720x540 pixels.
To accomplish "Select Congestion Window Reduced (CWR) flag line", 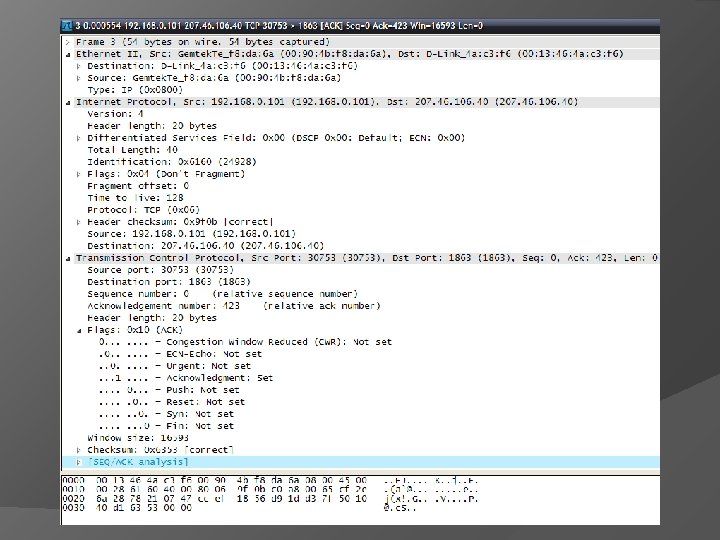I will (245, 342).
